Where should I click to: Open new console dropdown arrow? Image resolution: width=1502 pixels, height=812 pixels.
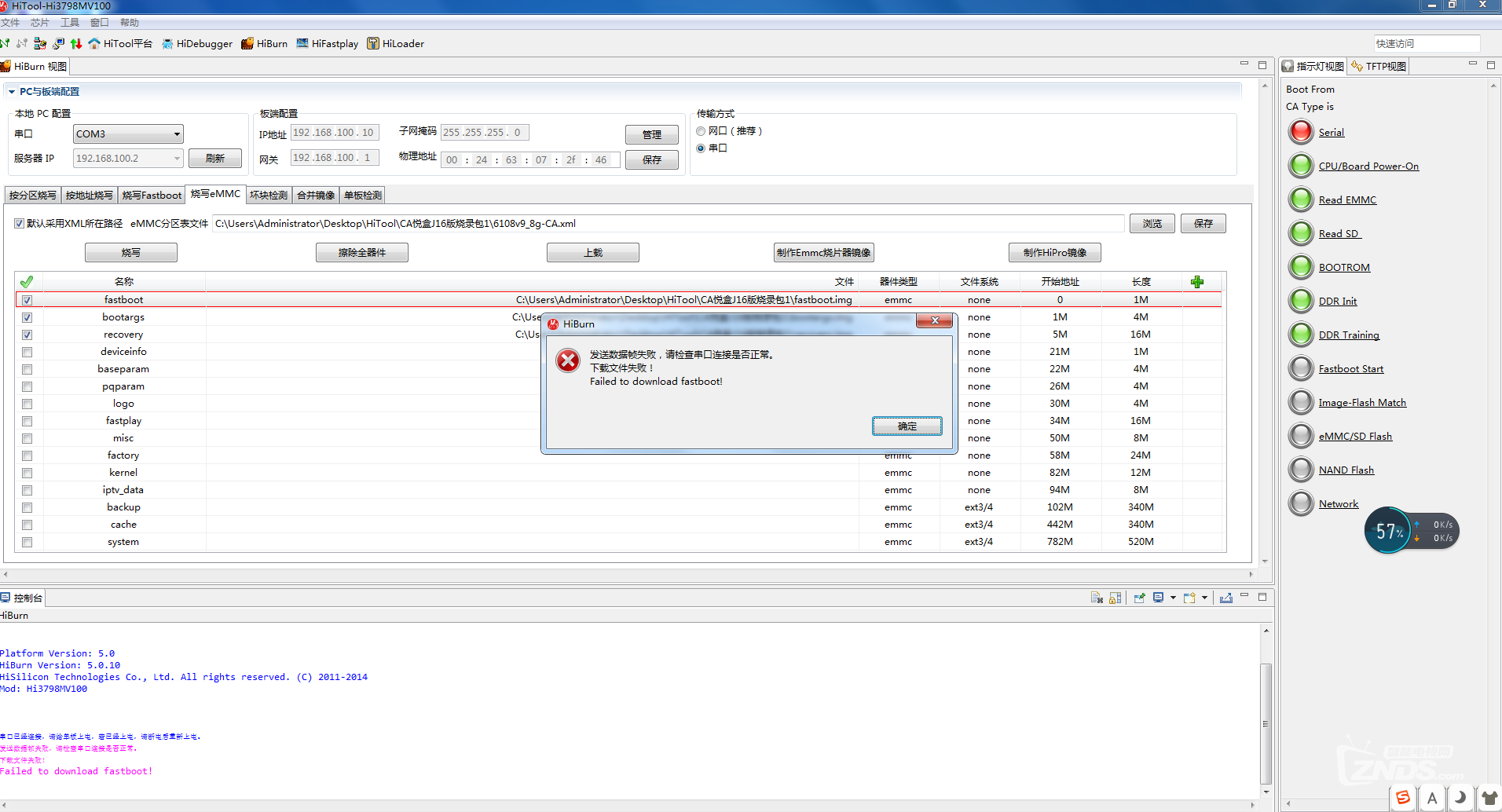[x=1204, y=598]
